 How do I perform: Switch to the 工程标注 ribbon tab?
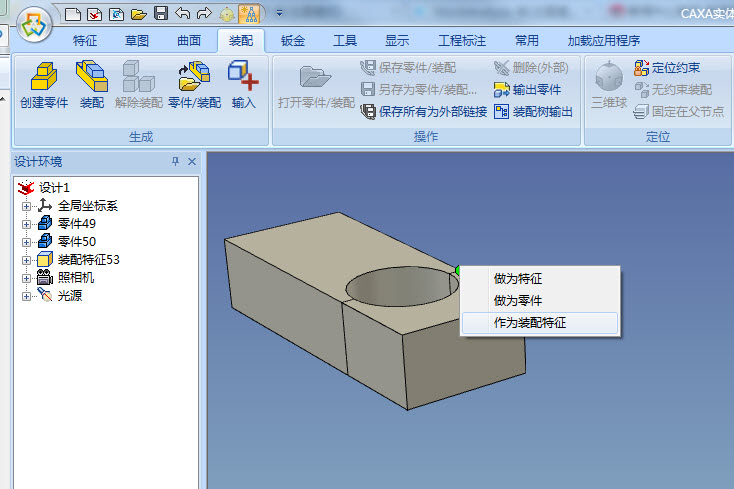click(462, 41)
